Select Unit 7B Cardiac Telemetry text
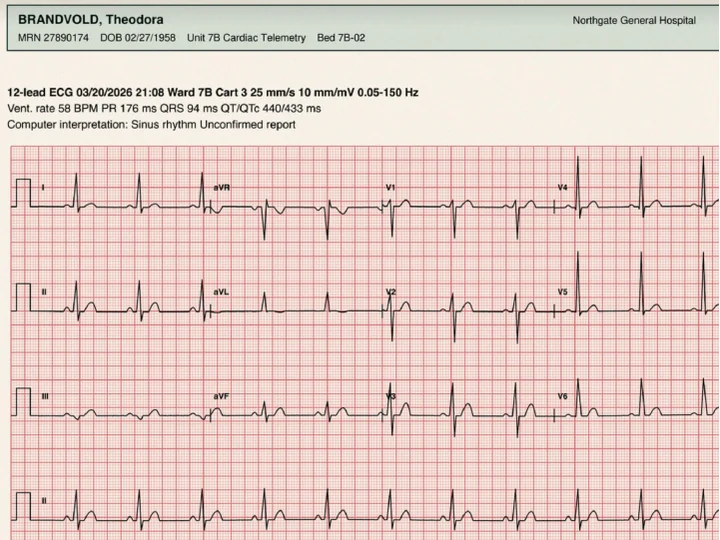720x540 pixels. (246, 38)
